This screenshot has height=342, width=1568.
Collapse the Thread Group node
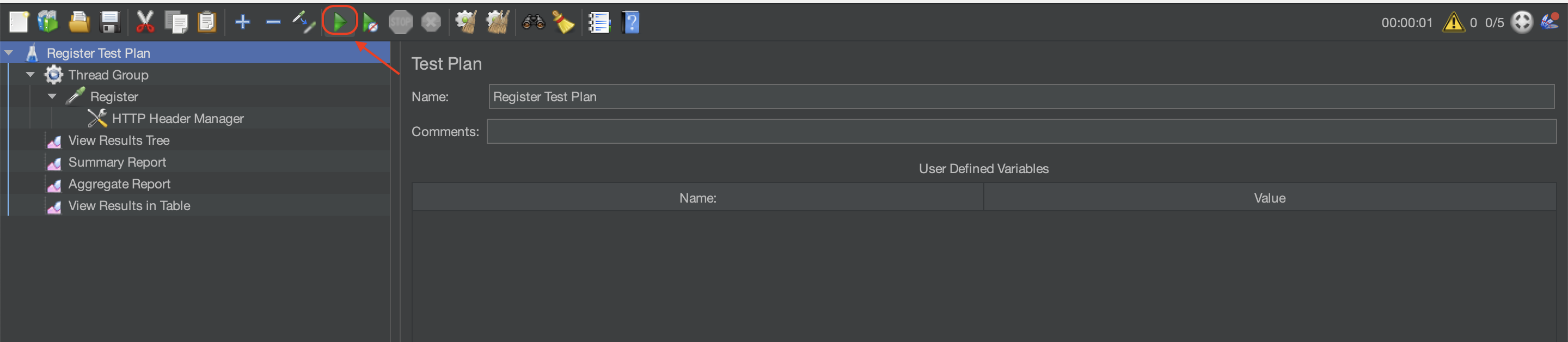click(x=30, y=75)
